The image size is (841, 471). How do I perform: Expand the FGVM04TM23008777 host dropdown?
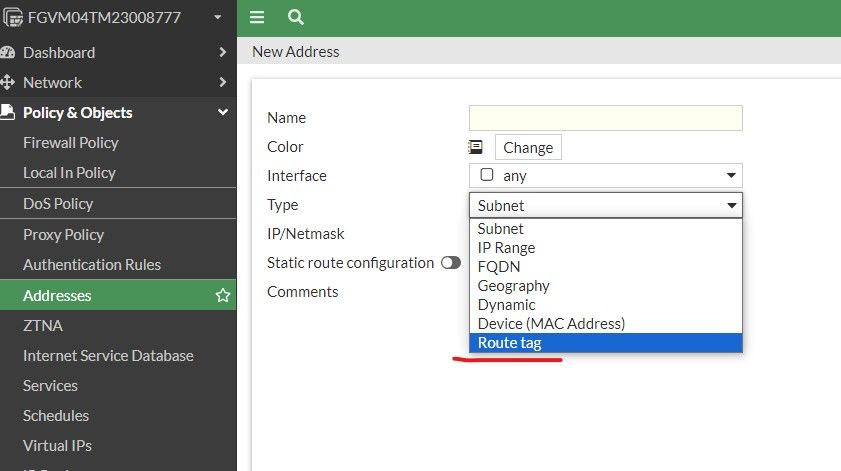point(218,18)
